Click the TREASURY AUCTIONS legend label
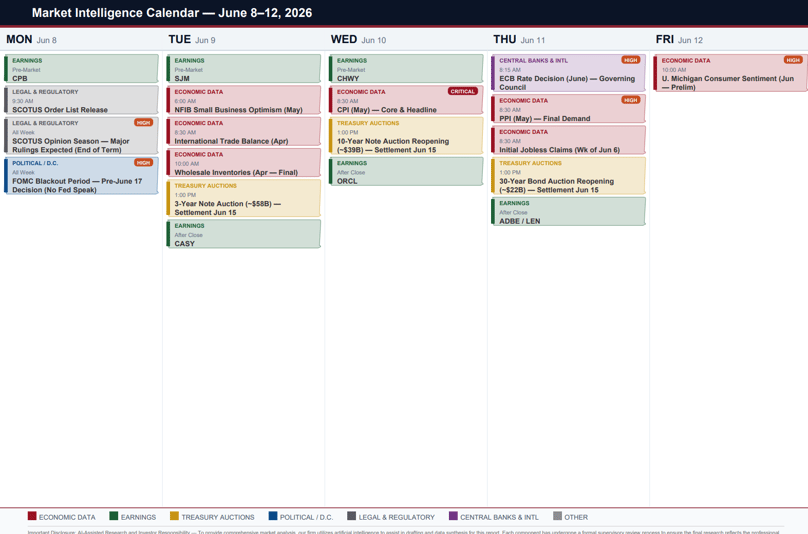This screenshot has width=808, height=534. 218,517
